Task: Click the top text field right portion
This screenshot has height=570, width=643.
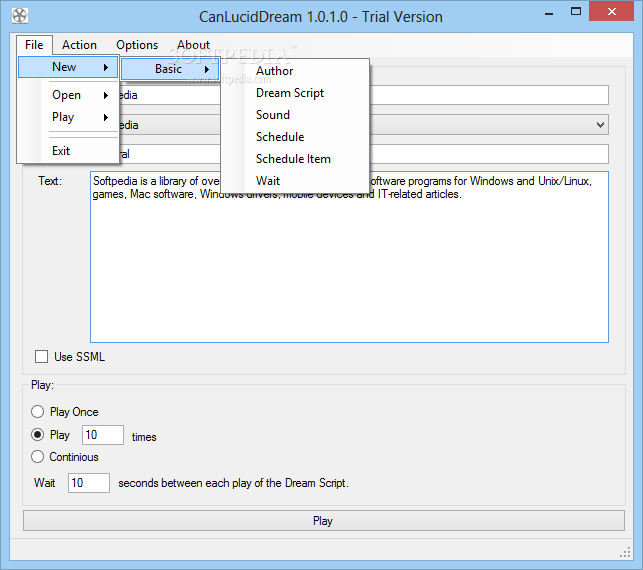Action: tap(489, 95)
